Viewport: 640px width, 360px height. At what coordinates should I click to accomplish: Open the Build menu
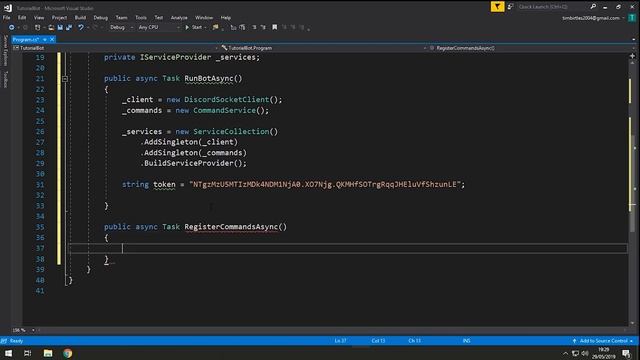[80, 18]
